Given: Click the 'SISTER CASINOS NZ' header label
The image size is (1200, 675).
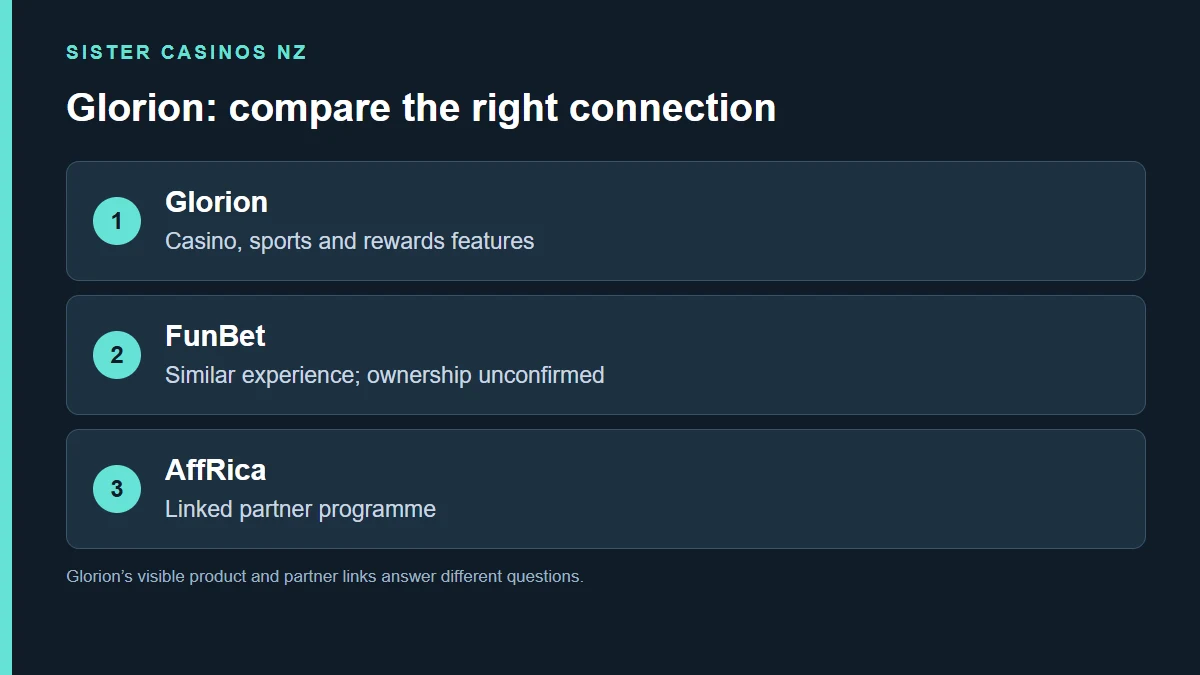Looking at the screenshot, I should 186,53.
